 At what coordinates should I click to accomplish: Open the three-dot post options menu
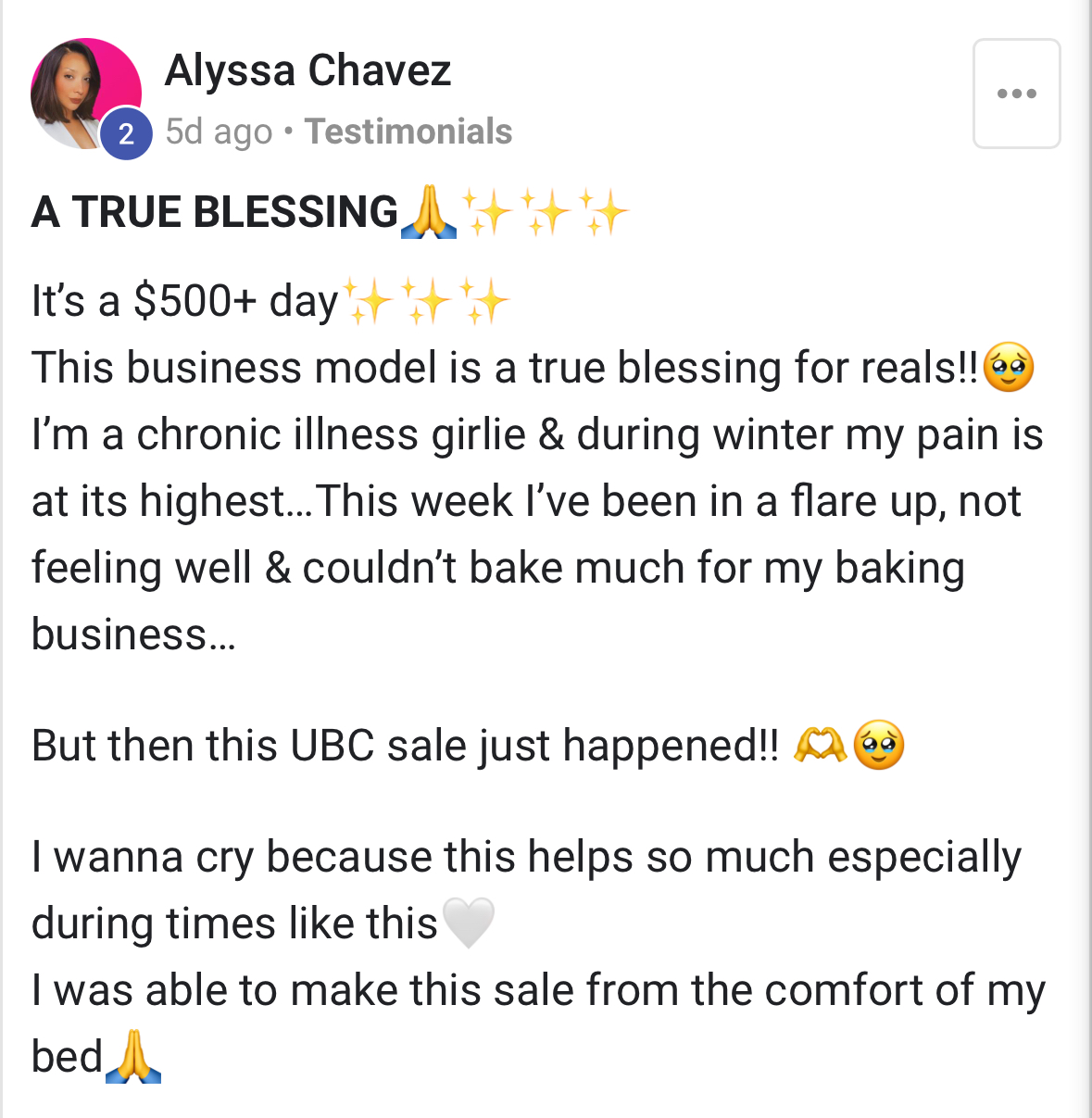coord(1016,94)
